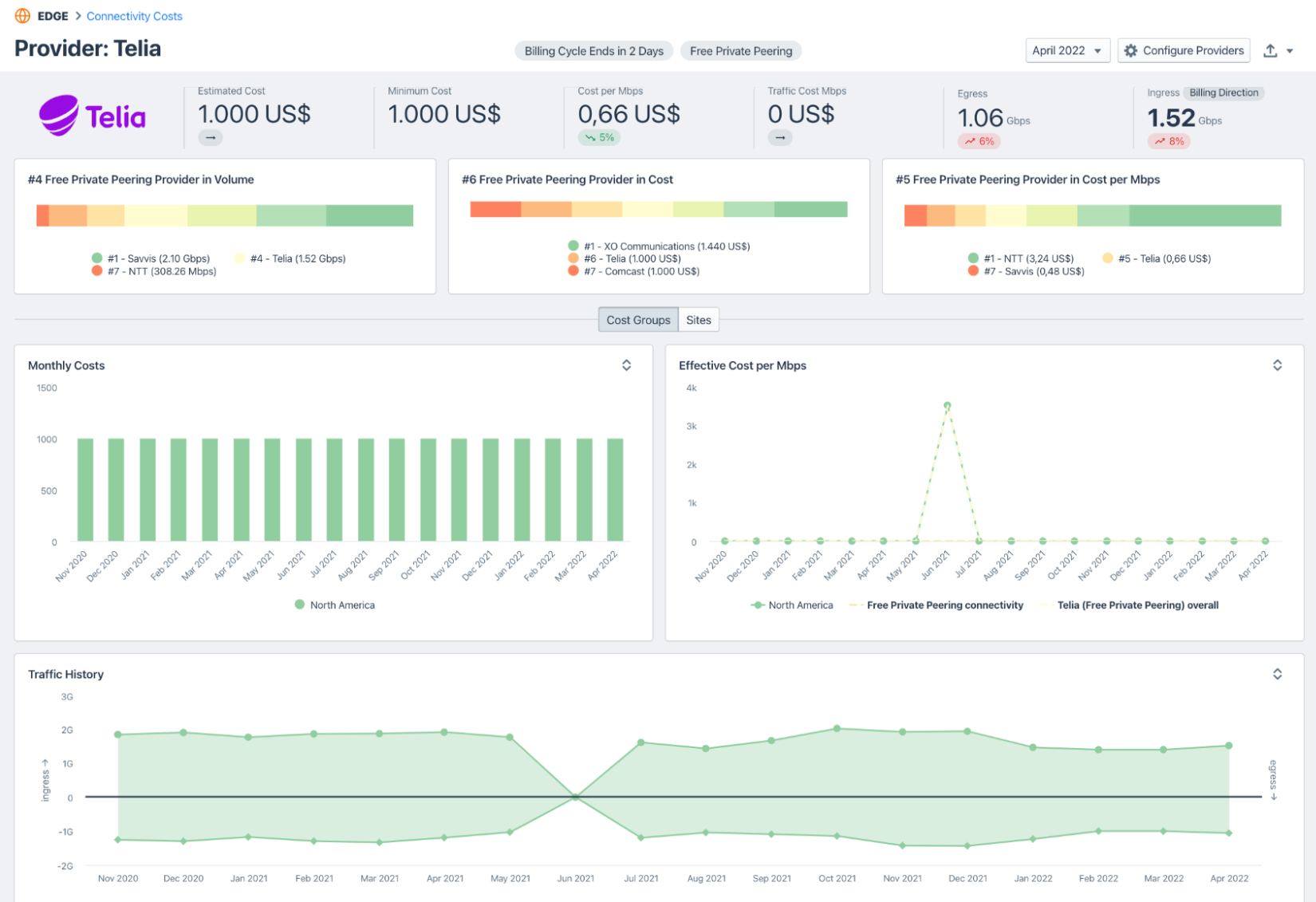This screenshot has height=902, width=1316.
Task: Click the Apr 2022 bar in Monthly Costs
Action: pyautogui.click(x=615, y=490)
